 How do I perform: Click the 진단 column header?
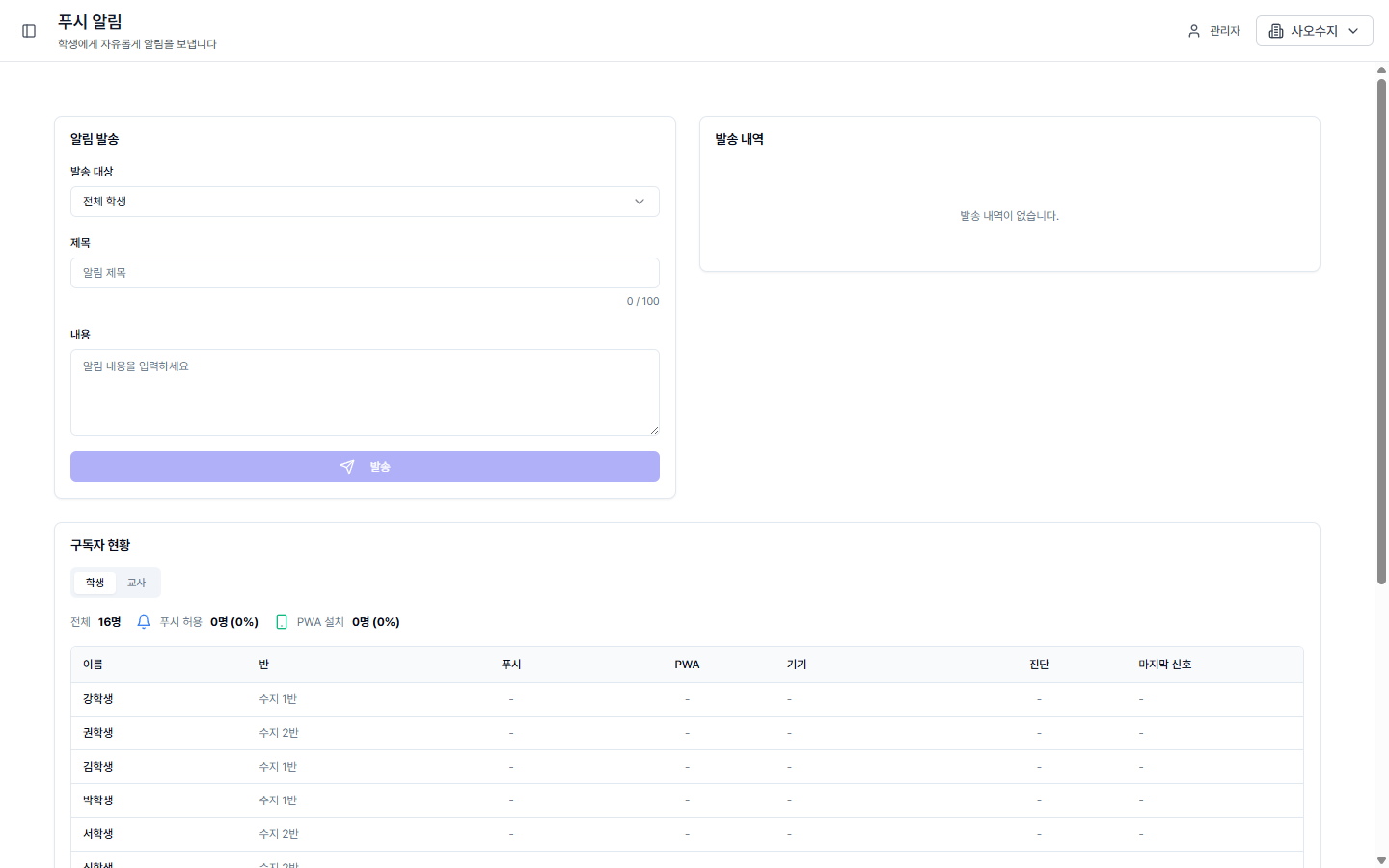click(x=1039, y=665)
